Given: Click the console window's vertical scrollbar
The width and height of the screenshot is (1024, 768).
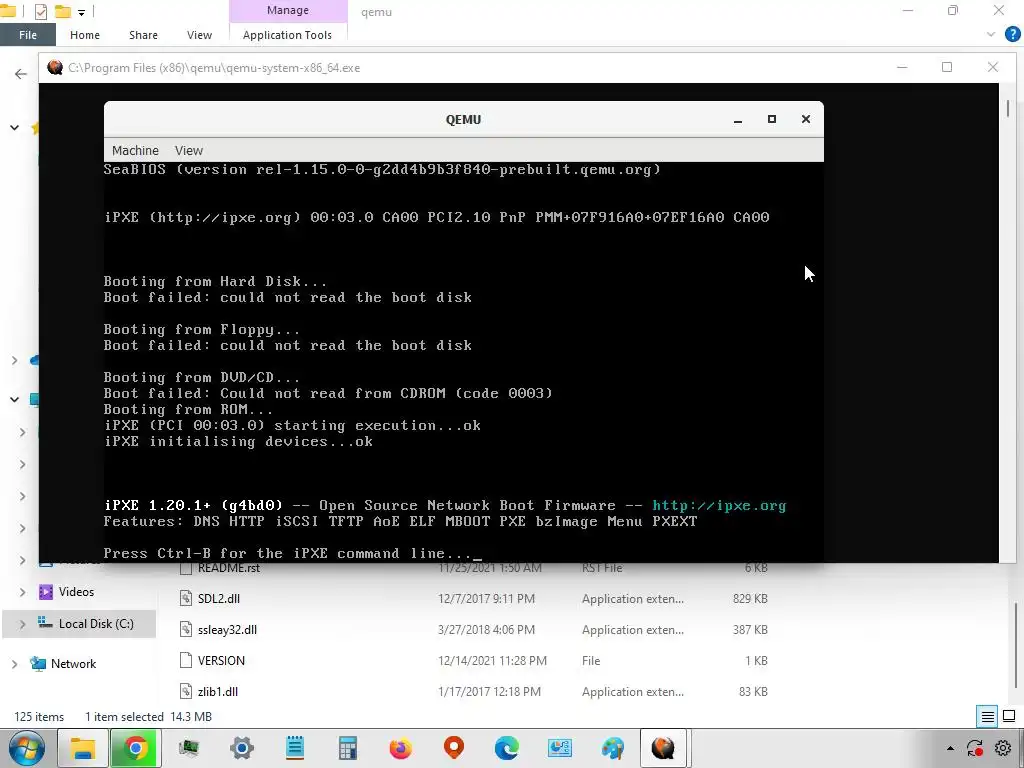Looking at the screenshot, I should point(1008,108).
